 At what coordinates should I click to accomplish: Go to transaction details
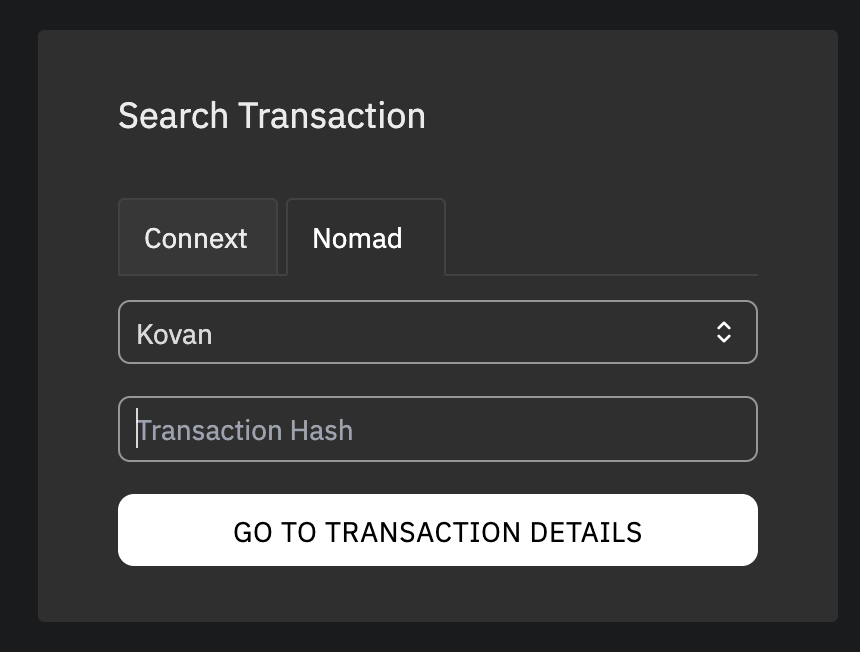(x=437, y=531)
